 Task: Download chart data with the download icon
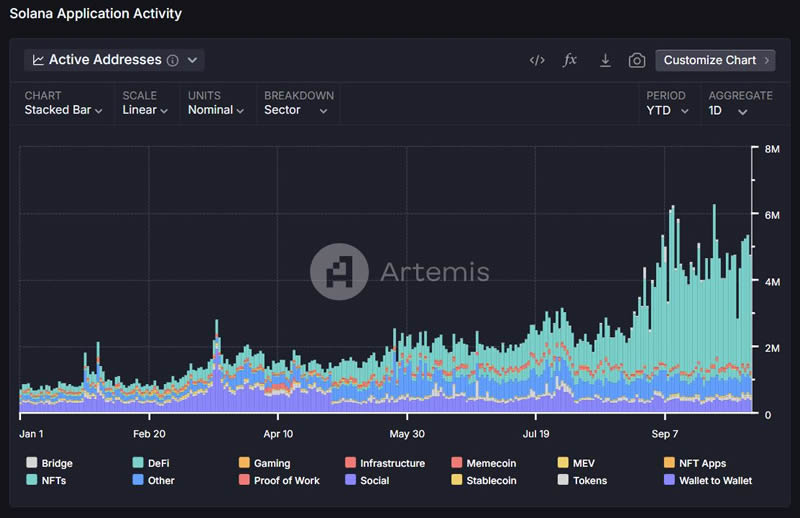point(605,60)
